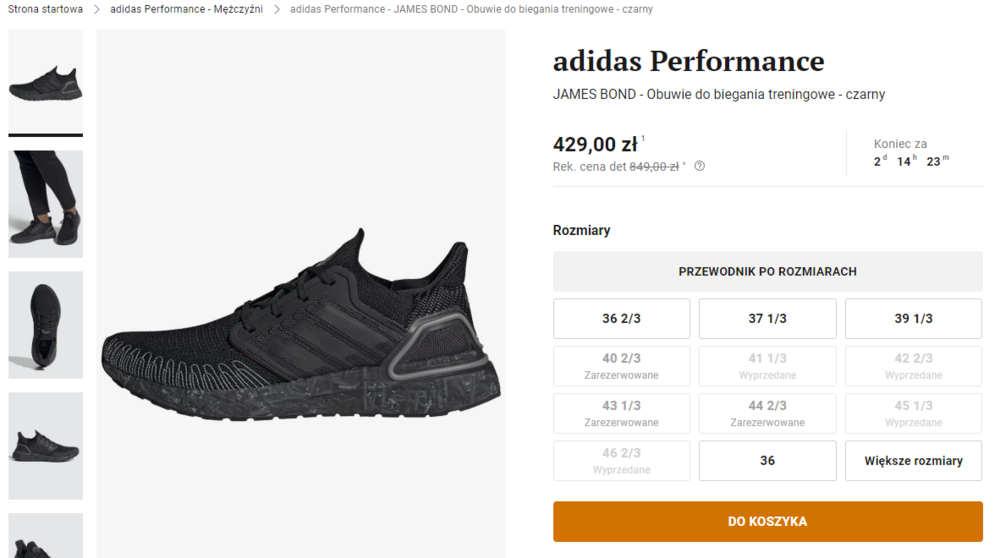Click the main black shoe product image
The width and height of the screenshot is (1000, 558).
(x=300, y=320)
